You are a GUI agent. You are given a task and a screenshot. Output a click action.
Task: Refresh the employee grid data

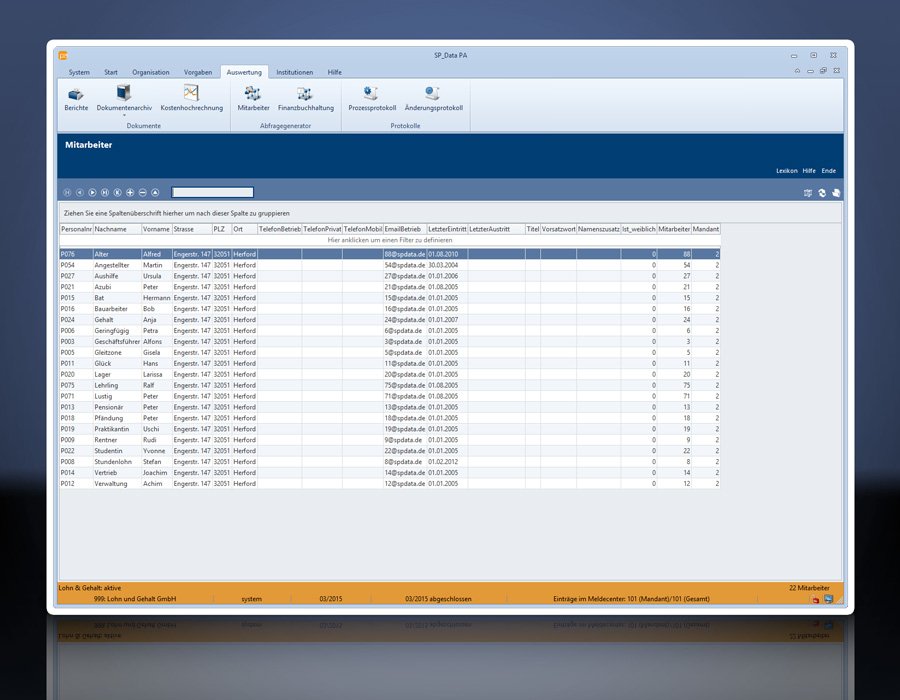click(822, 193)
